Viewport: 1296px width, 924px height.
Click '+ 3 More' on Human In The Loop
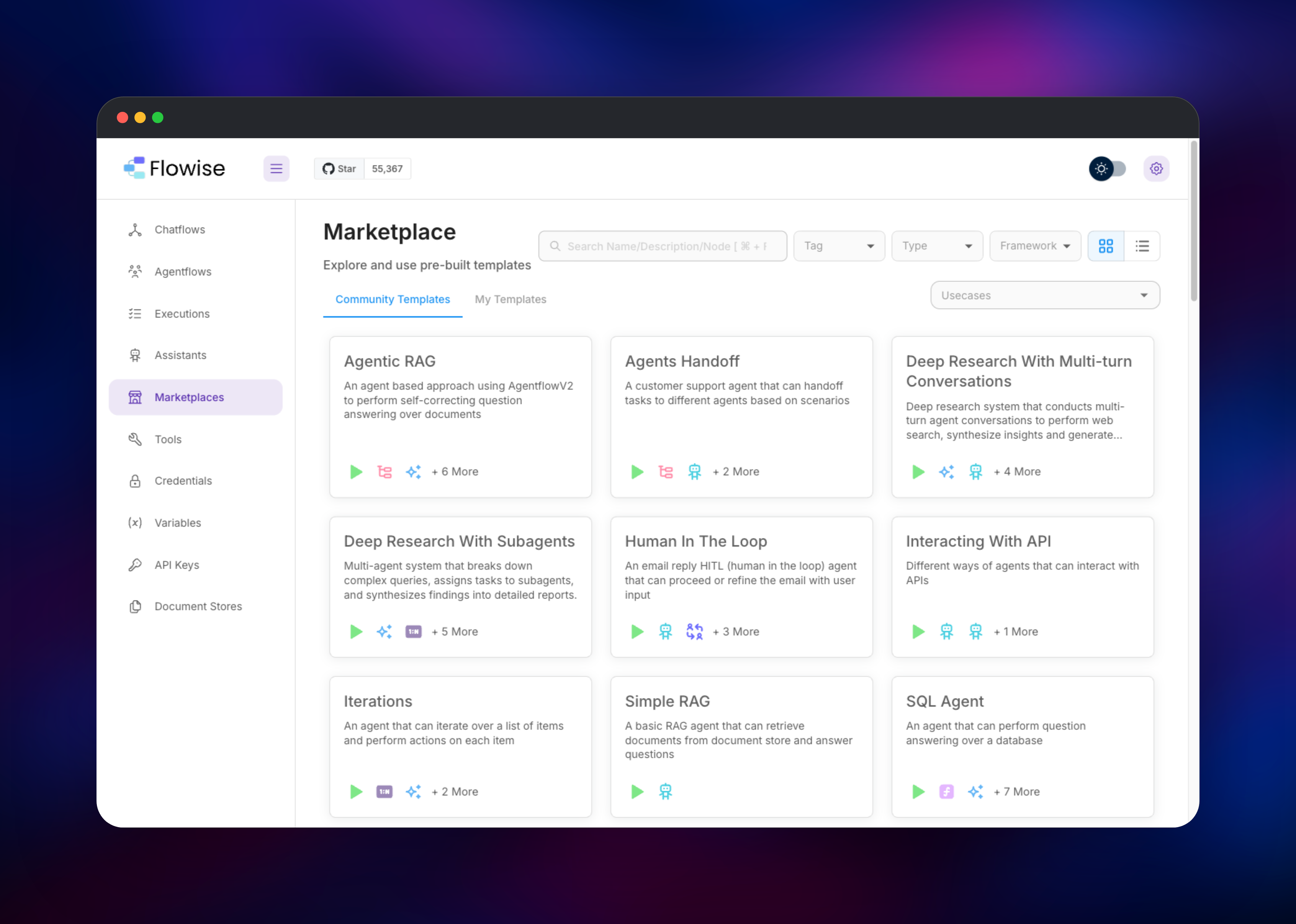tap(736, 631)
